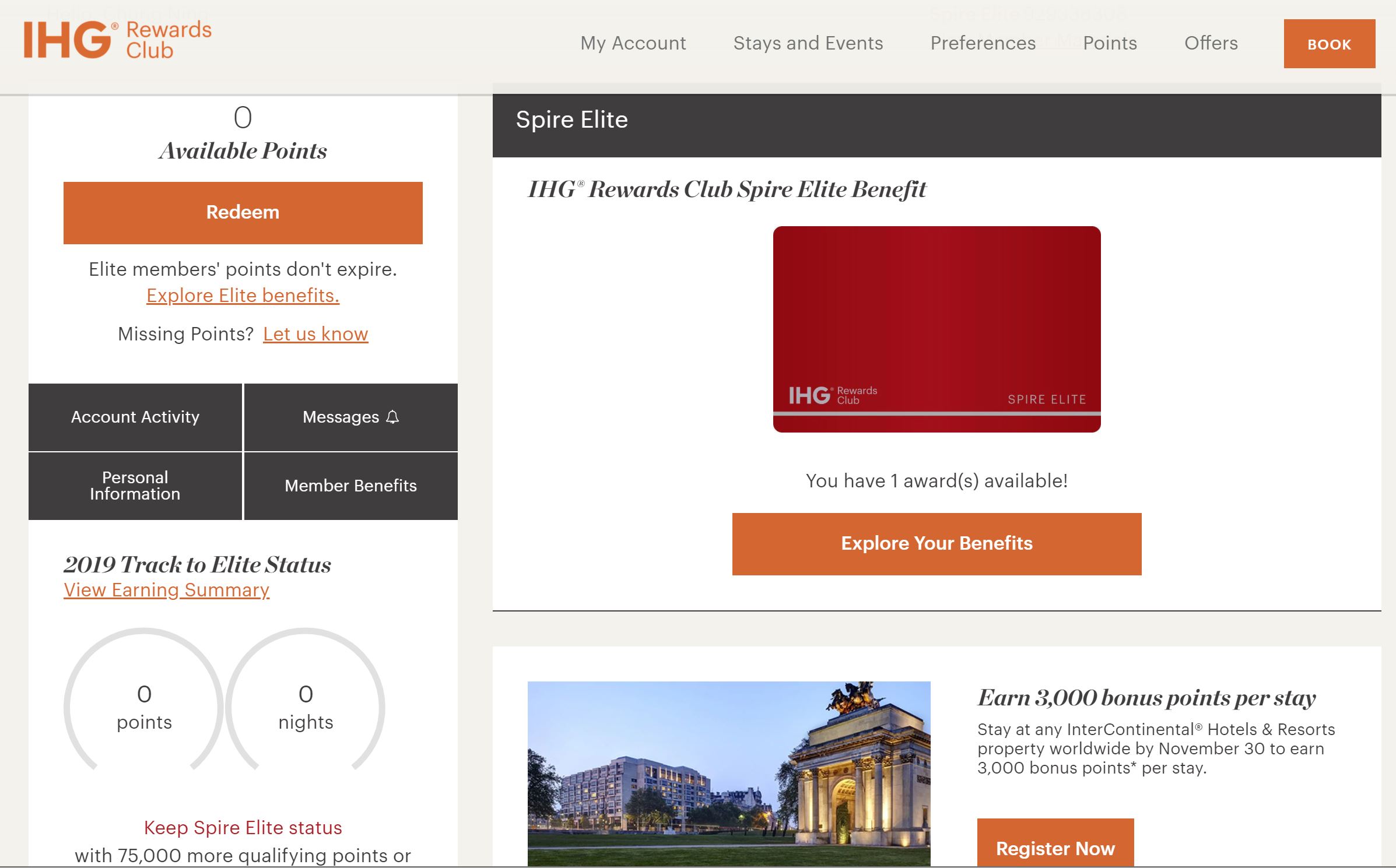Screen dimensions: 1396x868
Task: Click the Register Now button
Action: click(1055, 843)
